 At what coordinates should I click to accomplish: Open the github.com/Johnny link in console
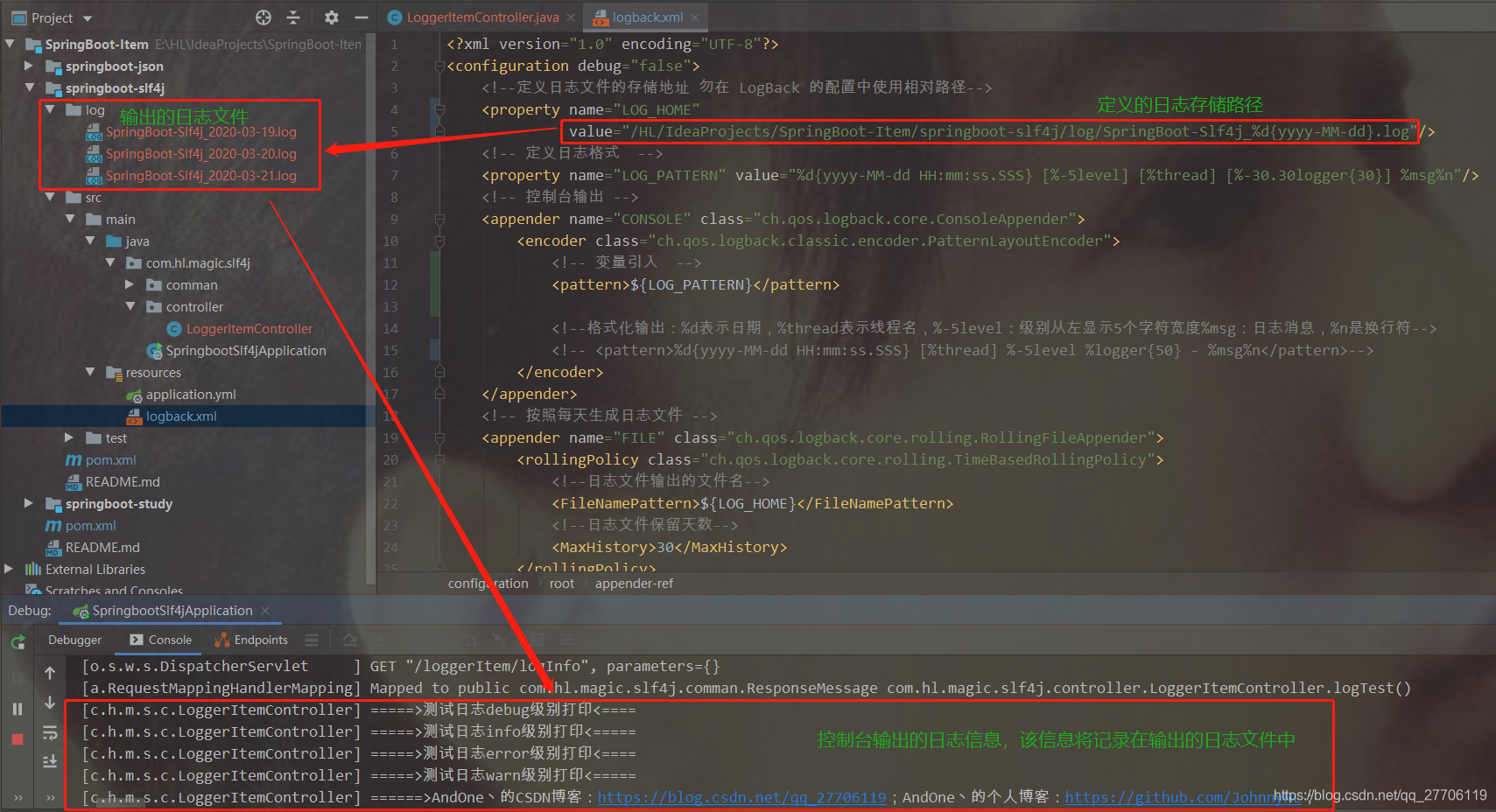coord(1182,797)
